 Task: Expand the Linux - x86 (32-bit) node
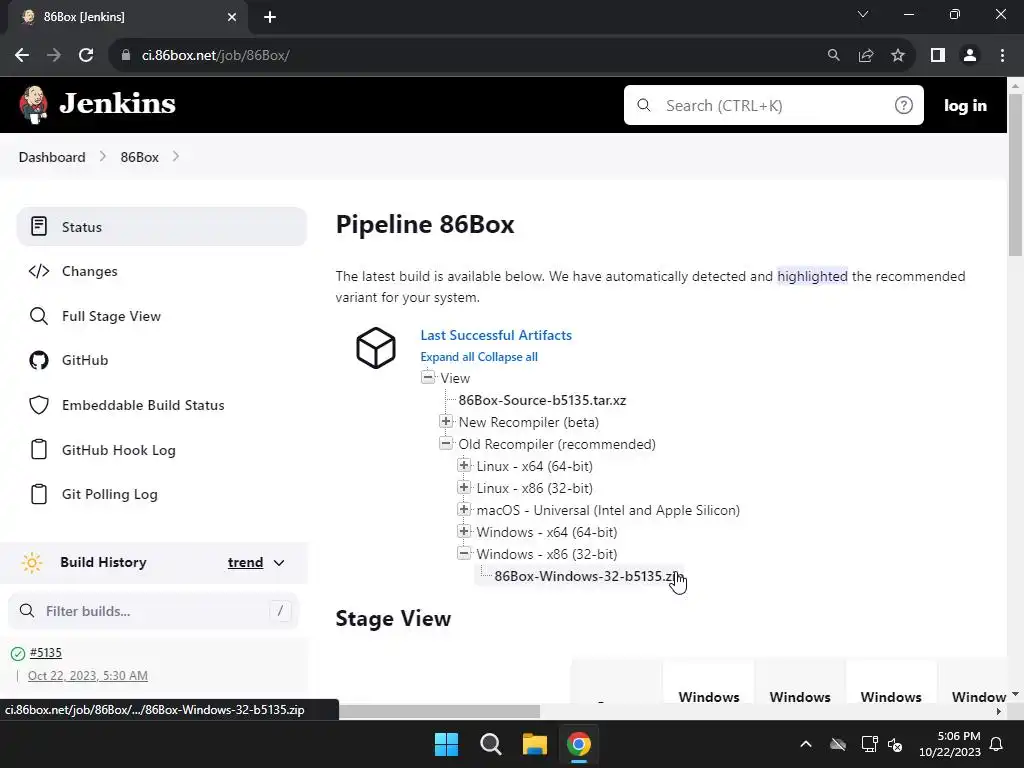tap(464, 487)
